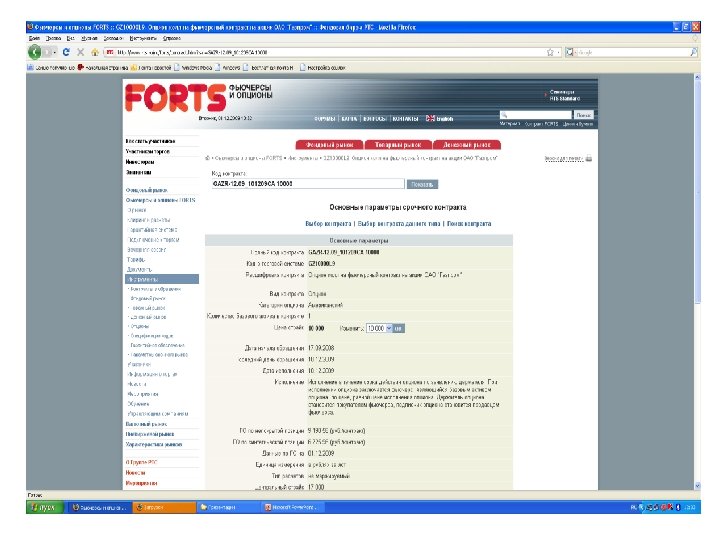Open the History menu in menu bar
This screenshot has width=720, height=540.
click(89, 39)
